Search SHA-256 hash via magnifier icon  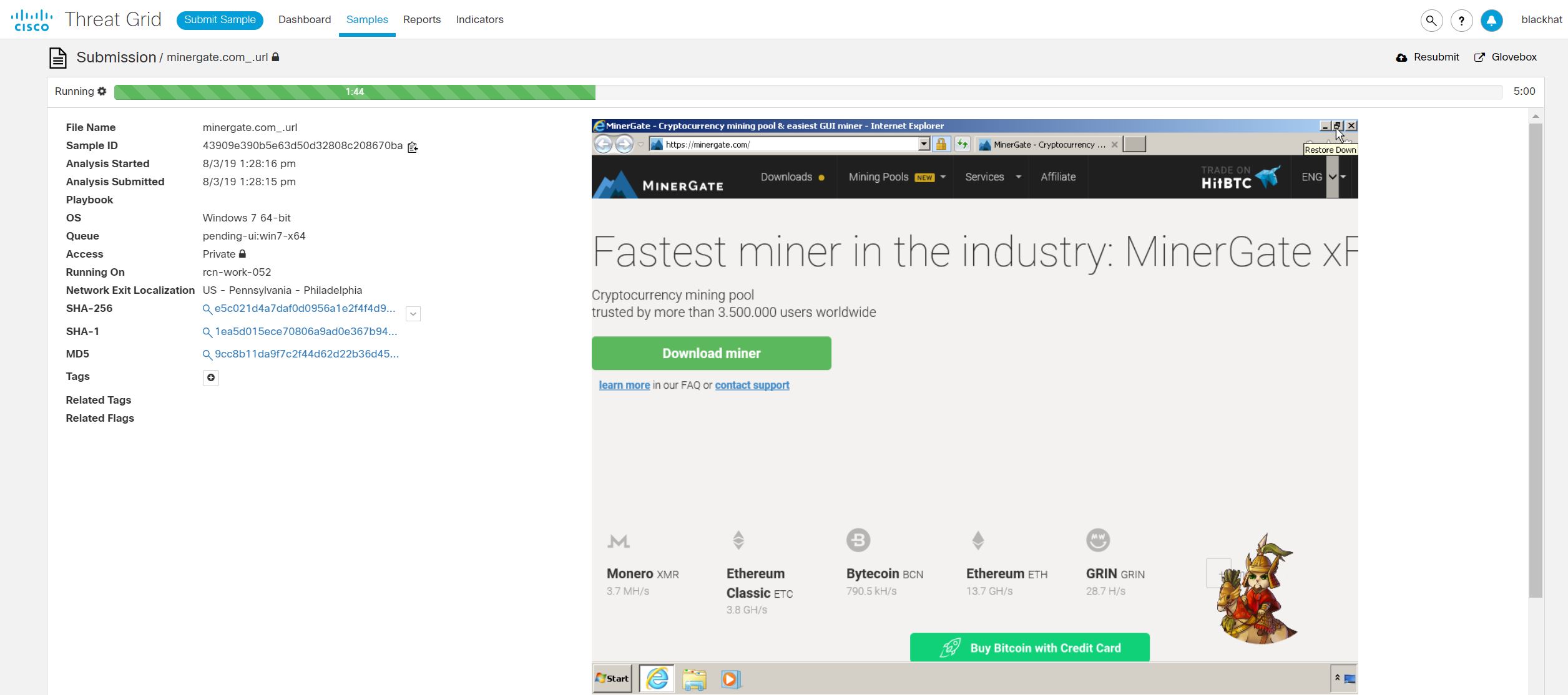207,309
